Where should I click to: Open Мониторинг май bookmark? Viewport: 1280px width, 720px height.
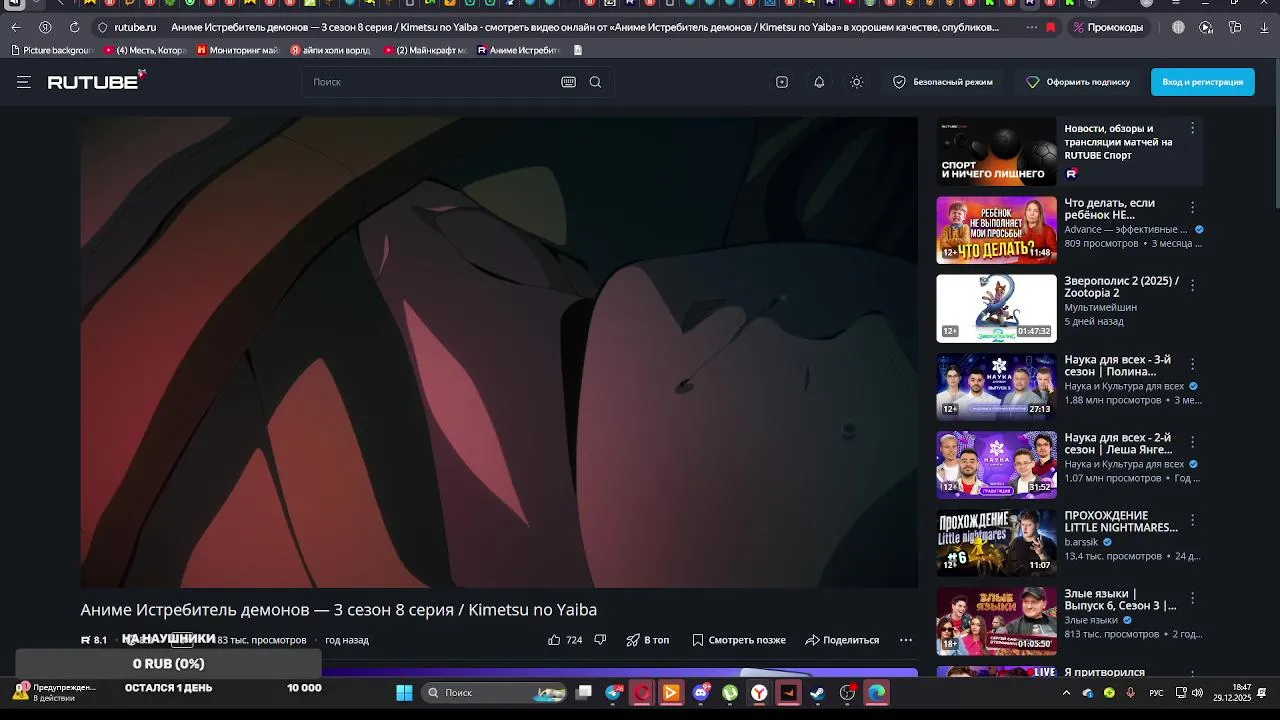click(238, 50)
